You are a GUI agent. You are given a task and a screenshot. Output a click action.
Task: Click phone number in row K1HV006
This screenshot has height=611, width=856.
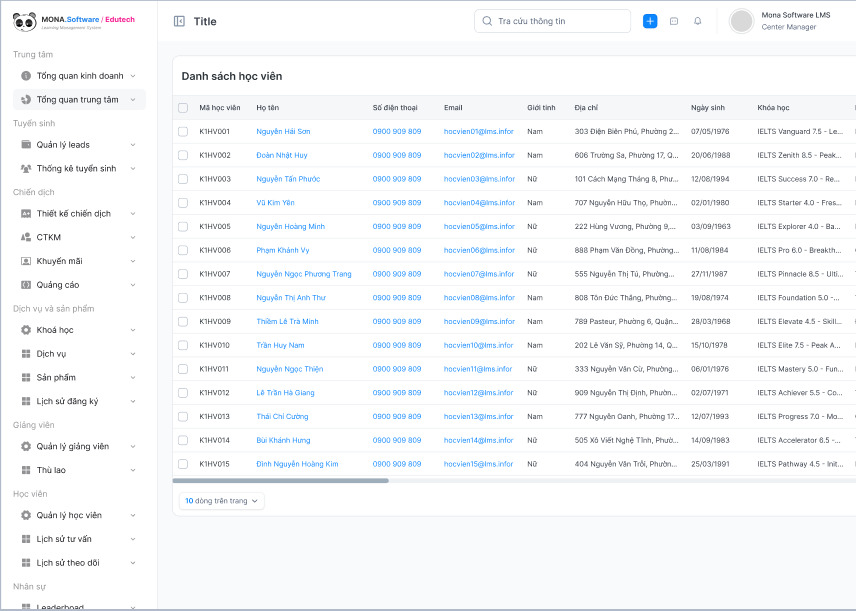397,250
